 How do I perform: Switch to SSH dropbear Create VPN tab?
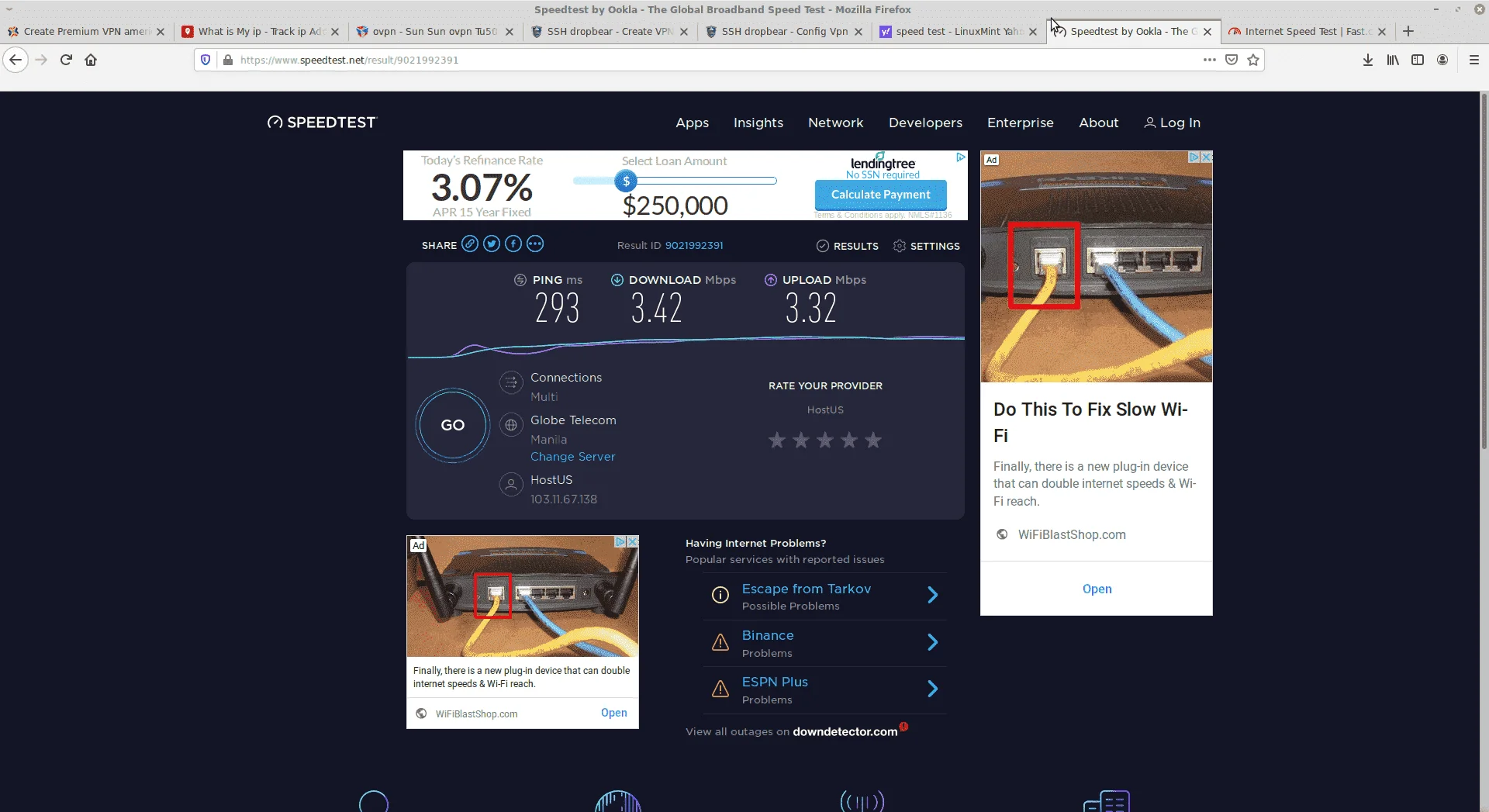[x=609, y=31]
